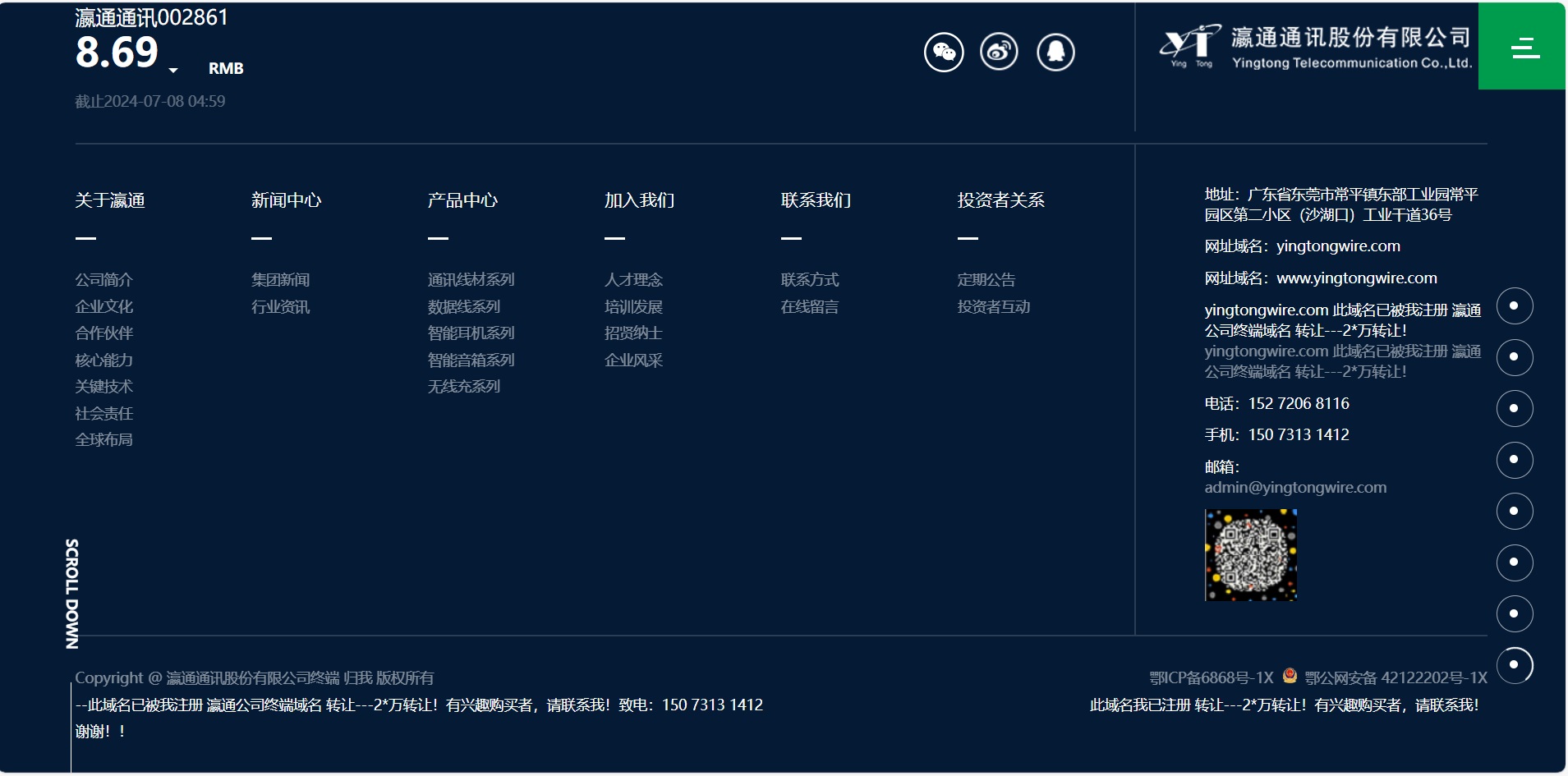Open the 社会责任 link

tap(103, 413)
